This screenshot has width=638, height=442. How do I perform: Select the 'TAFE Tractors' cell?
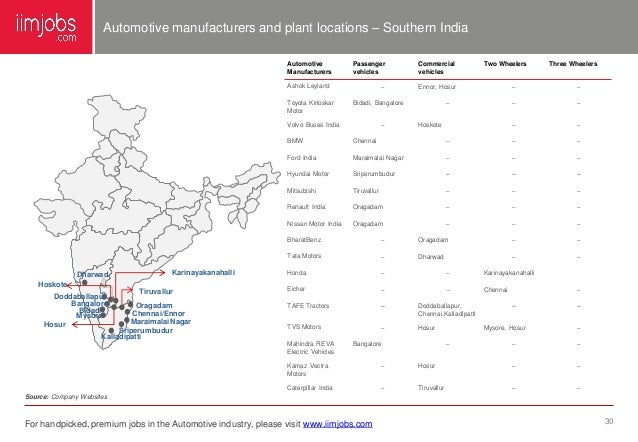tap(308, 306)
